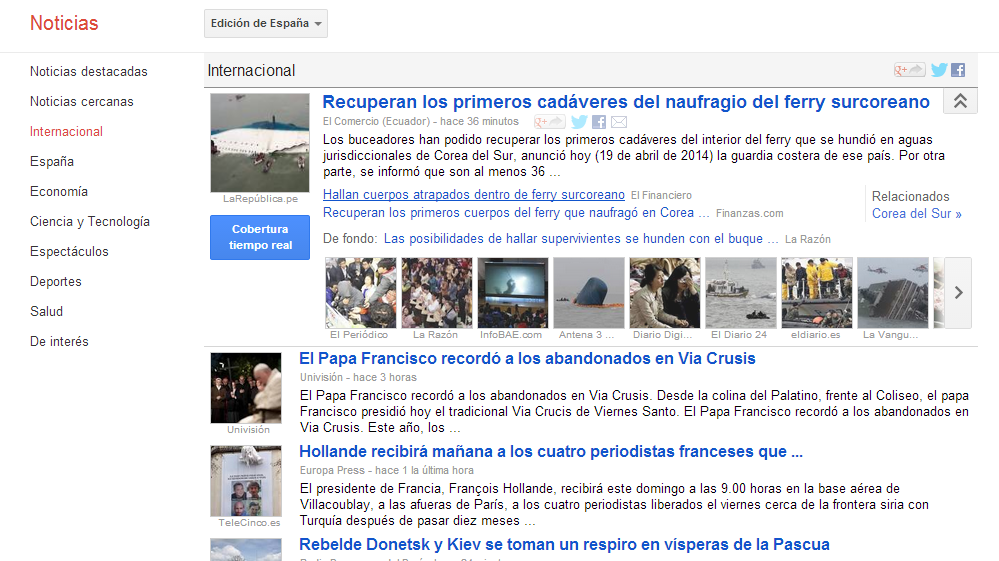The height and width of the screenshot is (561, 999).
Task: Share Internacional section on Facebook
Action: [958, 70]
